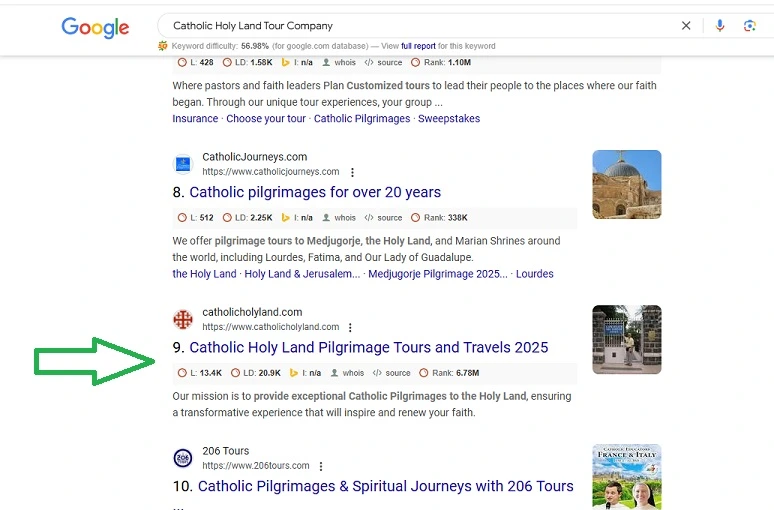The height and width of the screenshot is (510, 774).
Task: Click L: 512 links metric
Action: click(196, 218)
